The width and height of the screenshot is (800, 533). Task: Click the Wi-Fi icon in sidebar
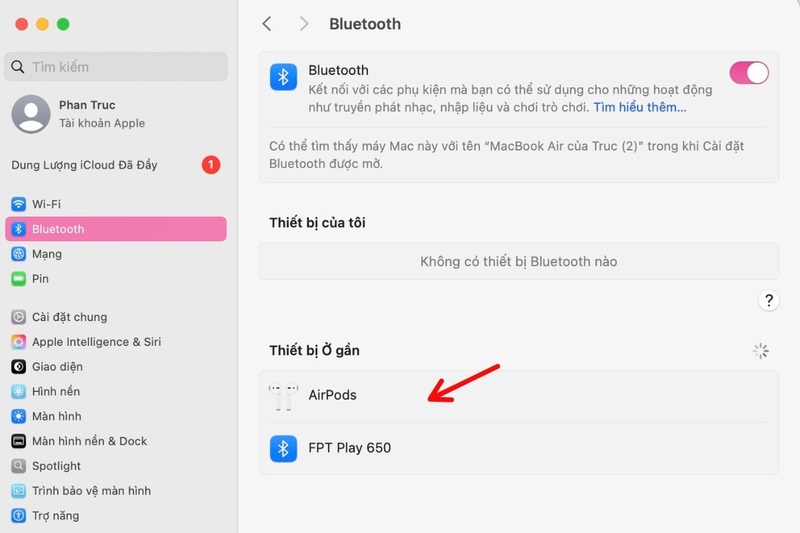coord(18,204)
